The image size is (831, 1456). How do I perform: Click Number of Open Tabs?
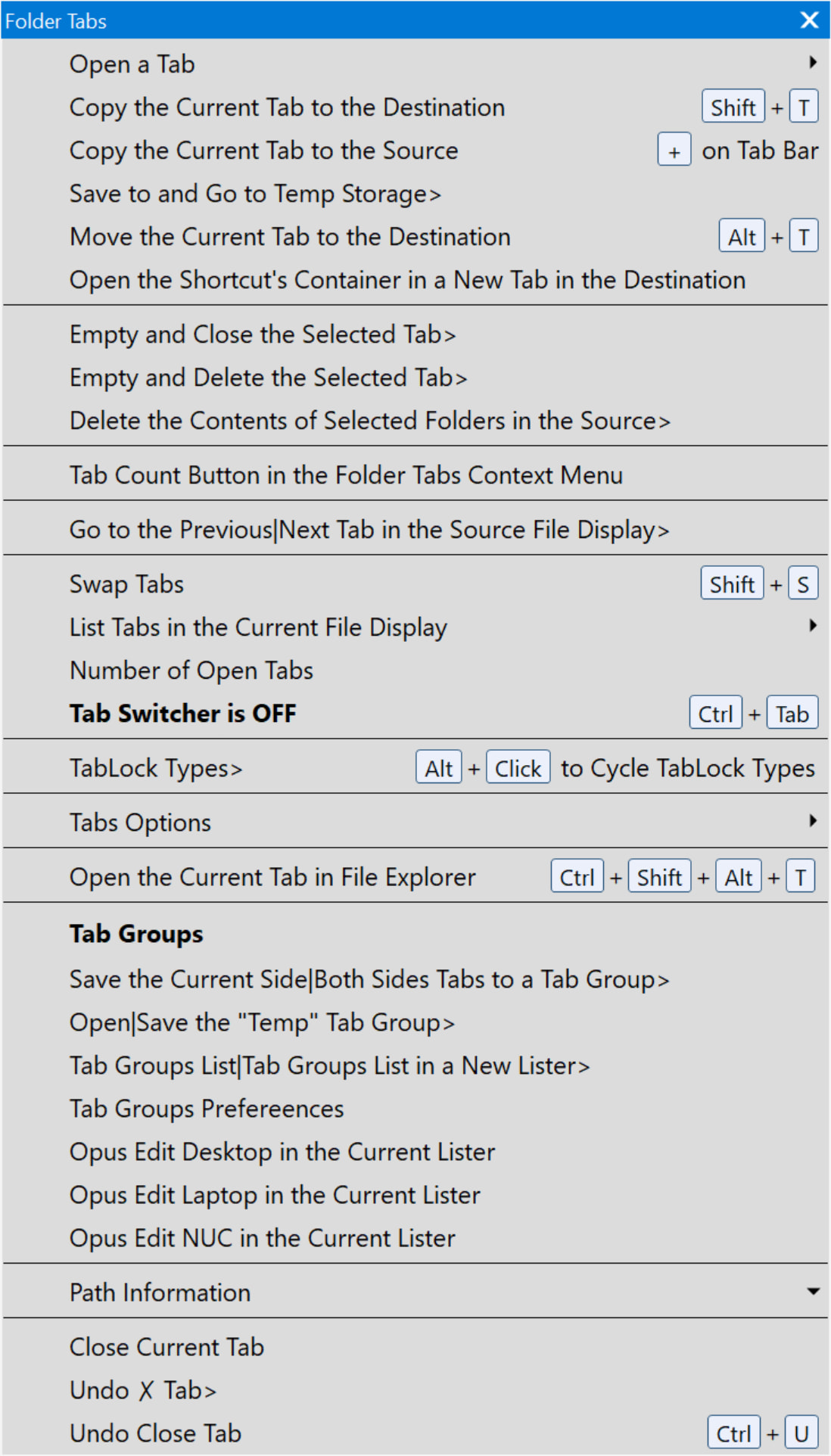191,670
